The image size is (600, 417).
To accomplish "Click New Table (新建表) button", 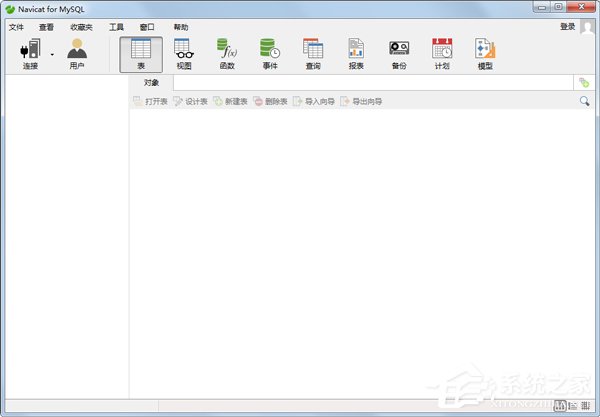I will [x=230, y=101].
